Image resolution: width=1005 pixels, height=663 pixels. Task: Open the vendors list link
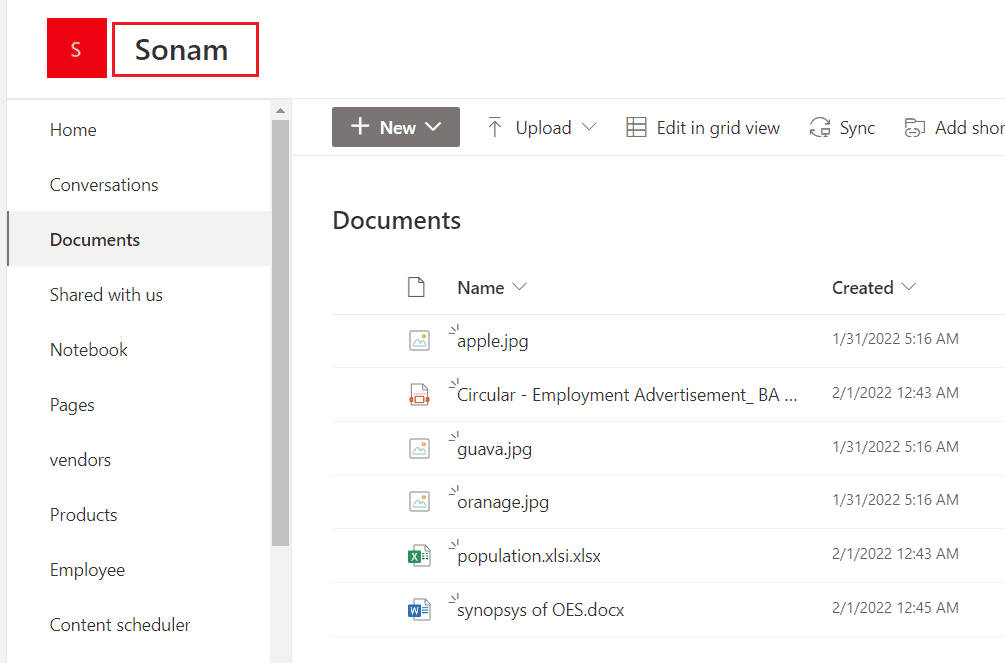pos(80,460)
